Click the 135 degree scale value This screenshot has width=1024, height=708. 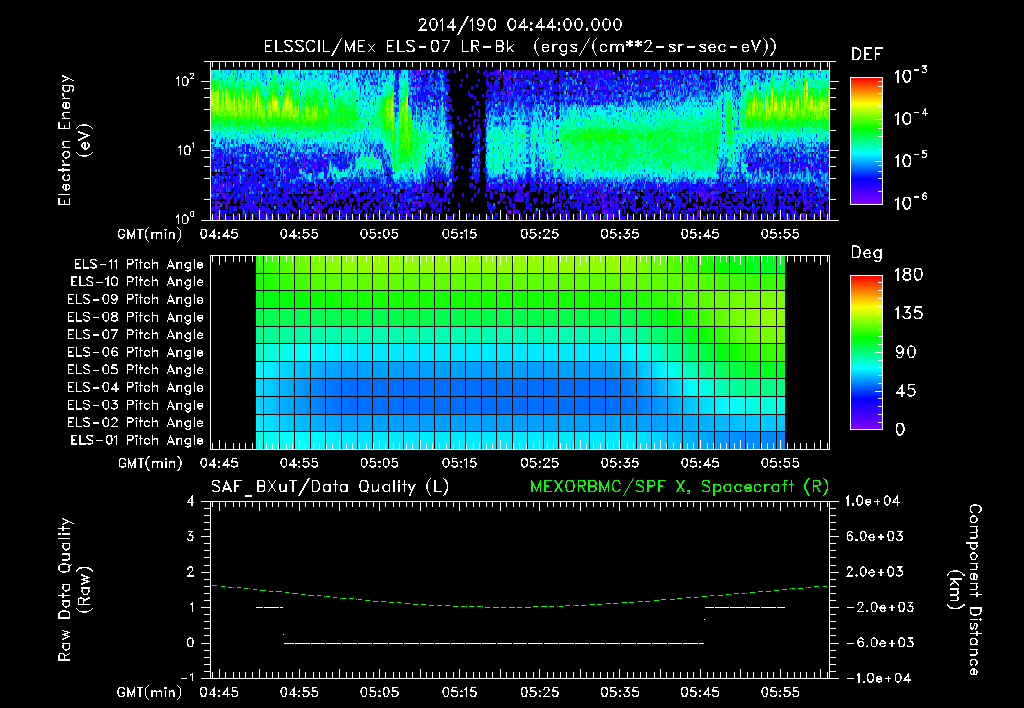pyautogui.click(x=908, y=314)
